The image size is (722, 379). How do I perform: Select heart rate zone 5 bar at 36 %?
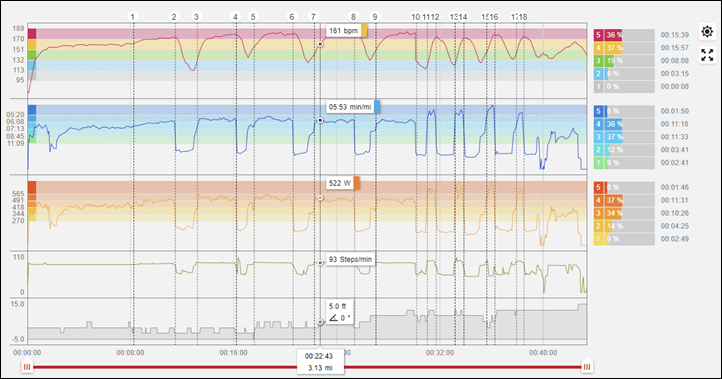pyautogui.click(x=624, y=35)
